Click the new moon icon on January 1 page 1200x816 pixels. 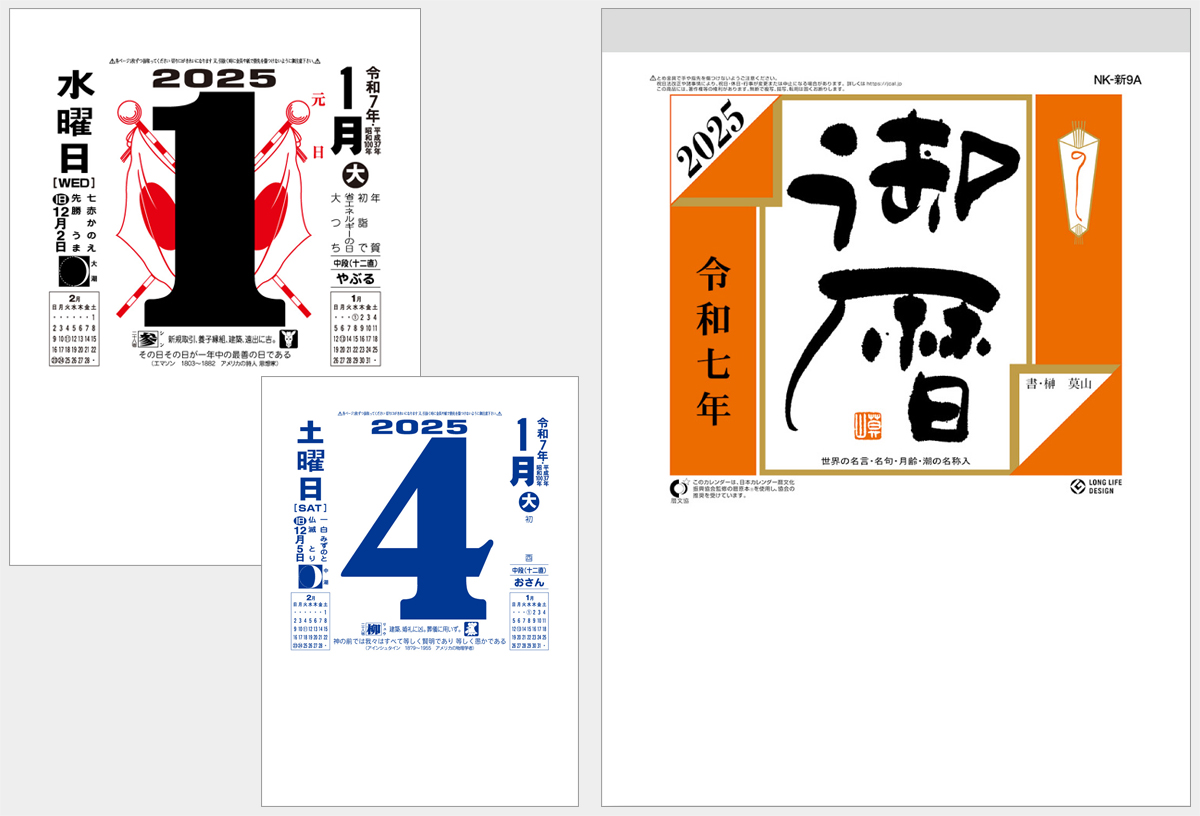74,271
